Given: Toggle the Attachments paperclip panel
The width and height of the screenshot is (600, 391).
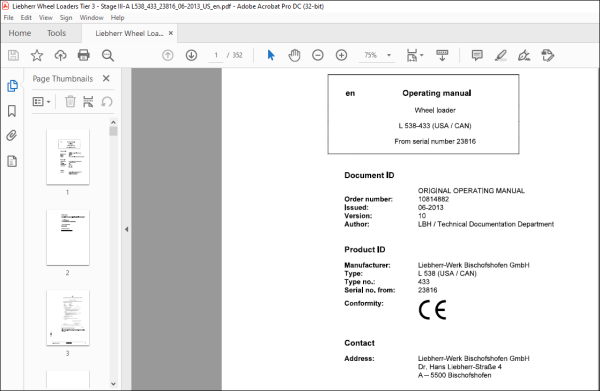Looking at the screenshot, I should pyautogui.click(x=12, y=135).
